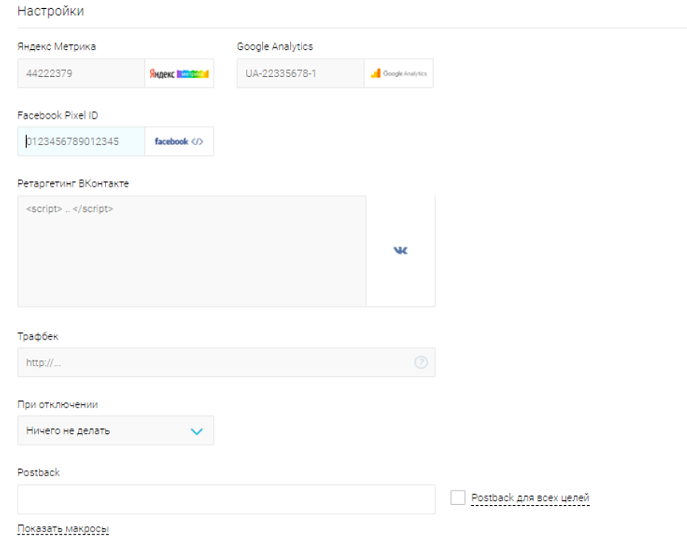The width and height of the screenshot is (687, 548).
Task: Open the question mark help in Трафбек field
Action: pyautogui.click(x=421, y=362)
